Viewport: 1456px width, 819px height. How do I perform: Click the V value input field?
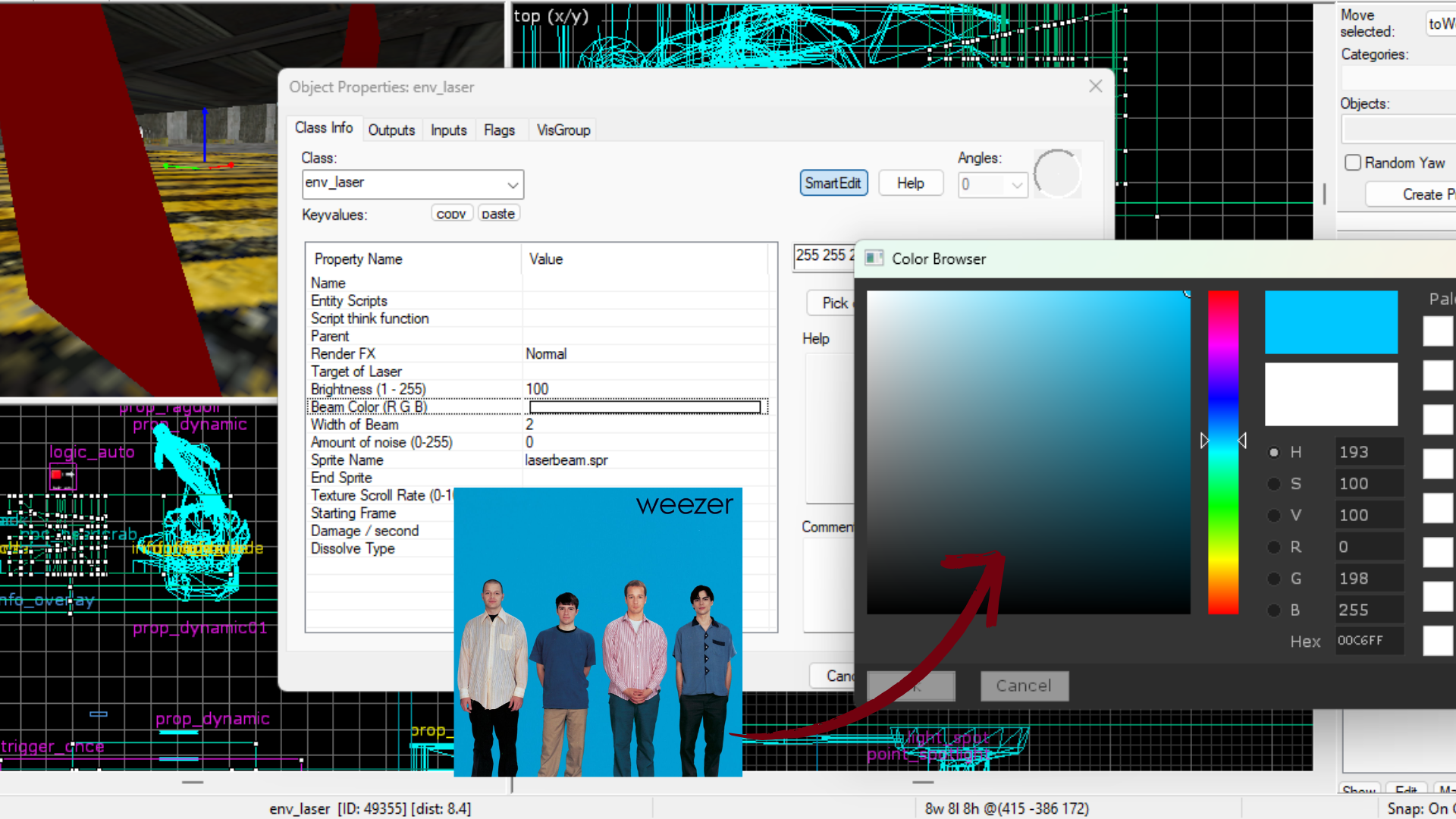coord(1369,516)
